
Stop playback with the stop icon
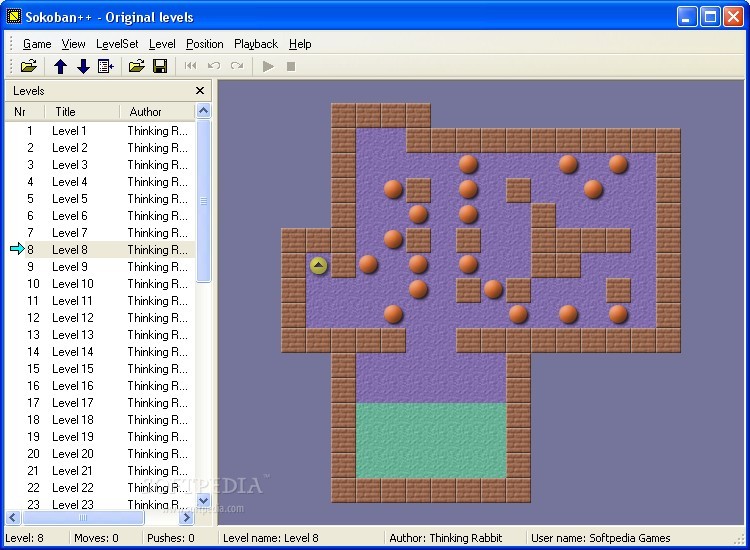point(290,66)
